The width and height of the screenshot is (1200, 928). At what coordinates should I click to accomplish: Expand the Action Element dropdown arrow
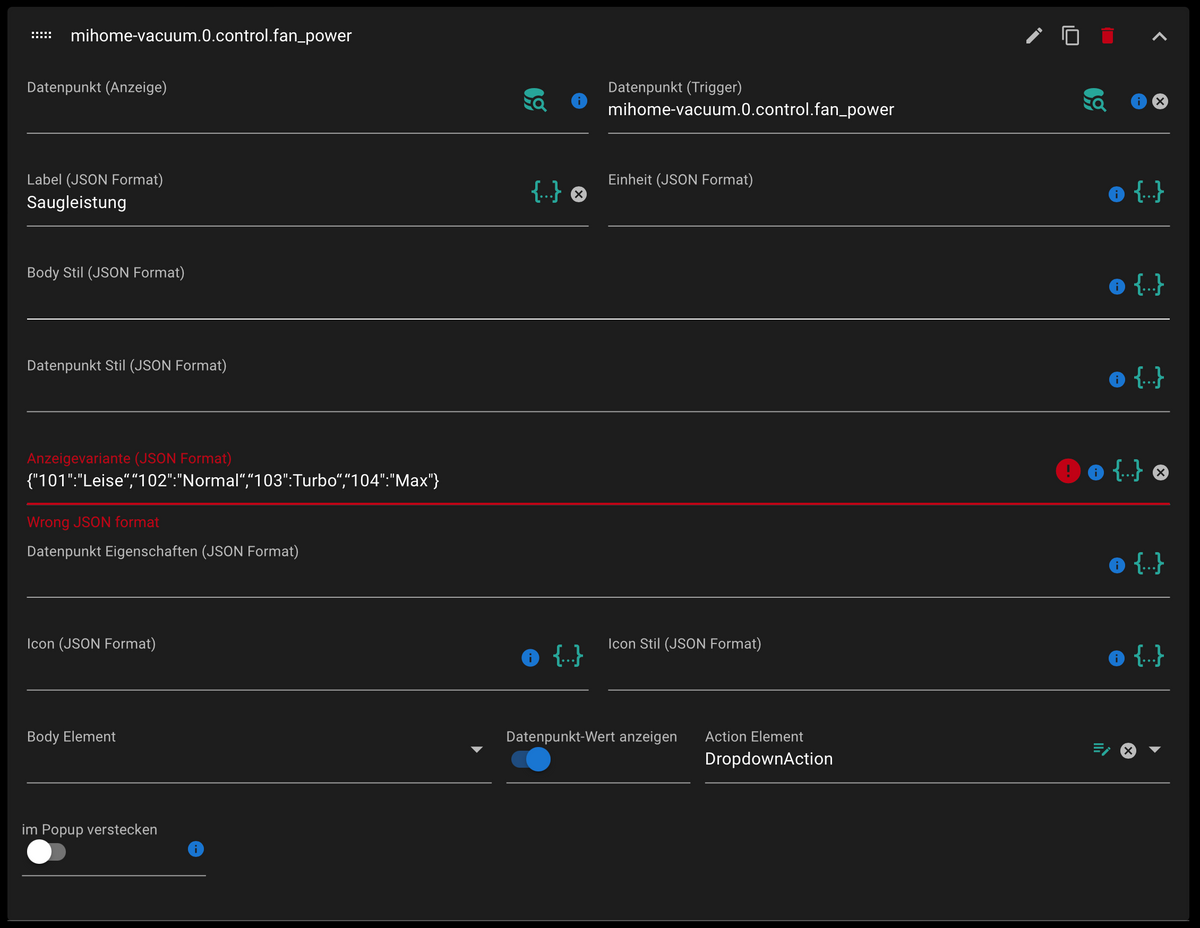(1155, 749)
